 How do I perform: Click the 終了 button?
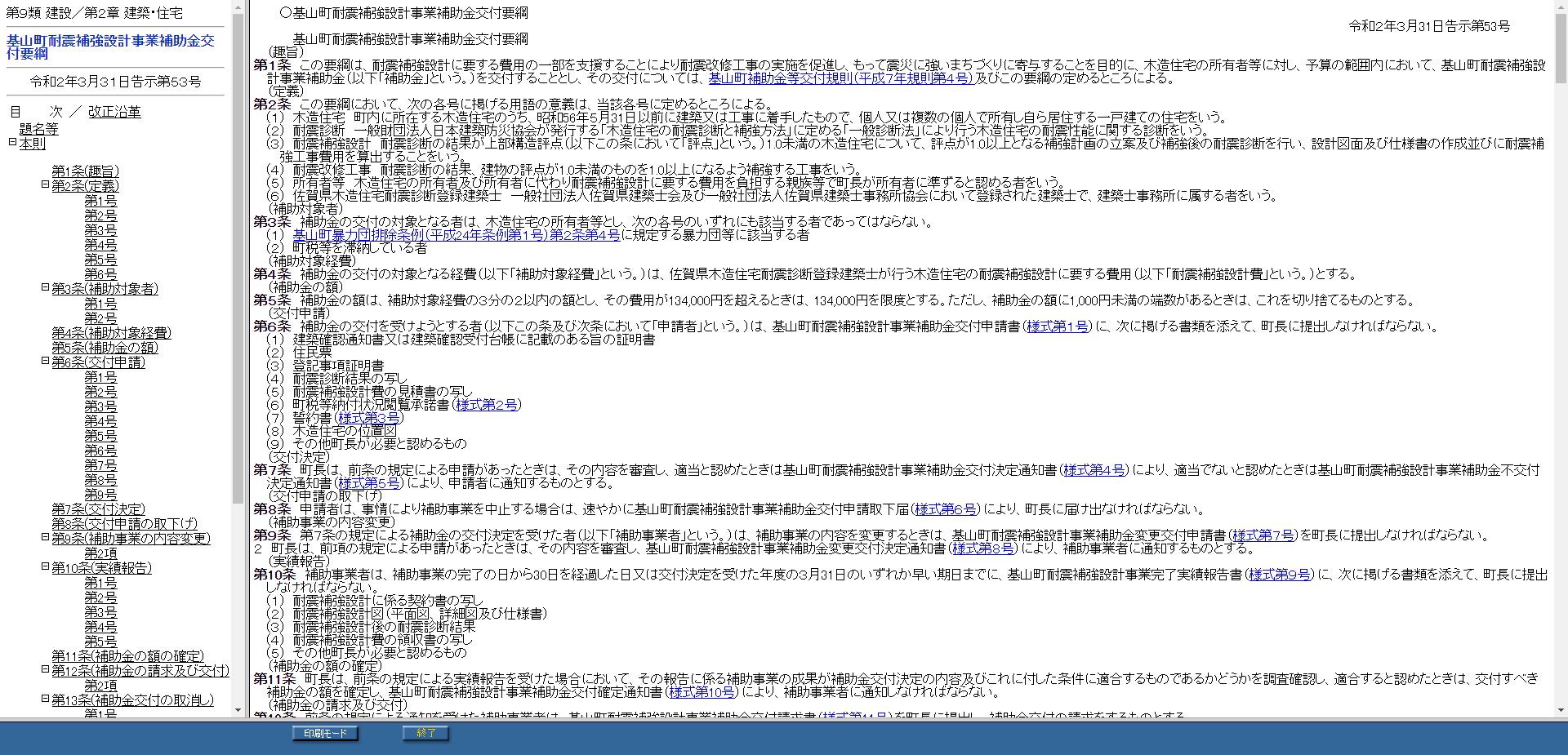click(x=424, y=734)
